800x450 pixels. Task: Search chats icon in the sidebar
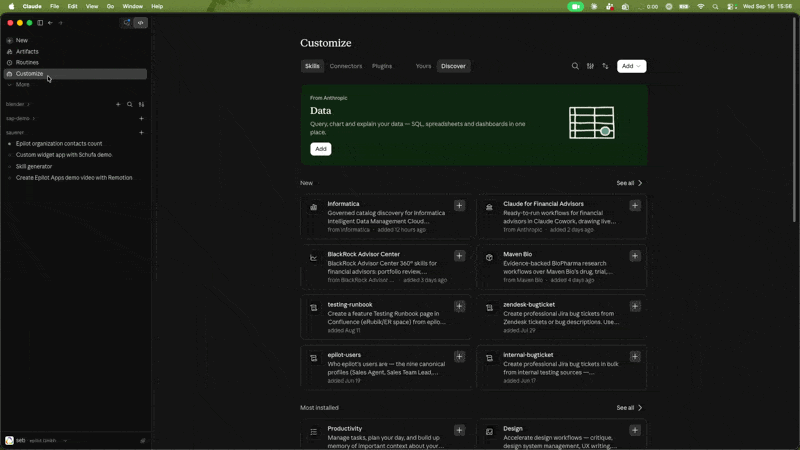(130, 104)
